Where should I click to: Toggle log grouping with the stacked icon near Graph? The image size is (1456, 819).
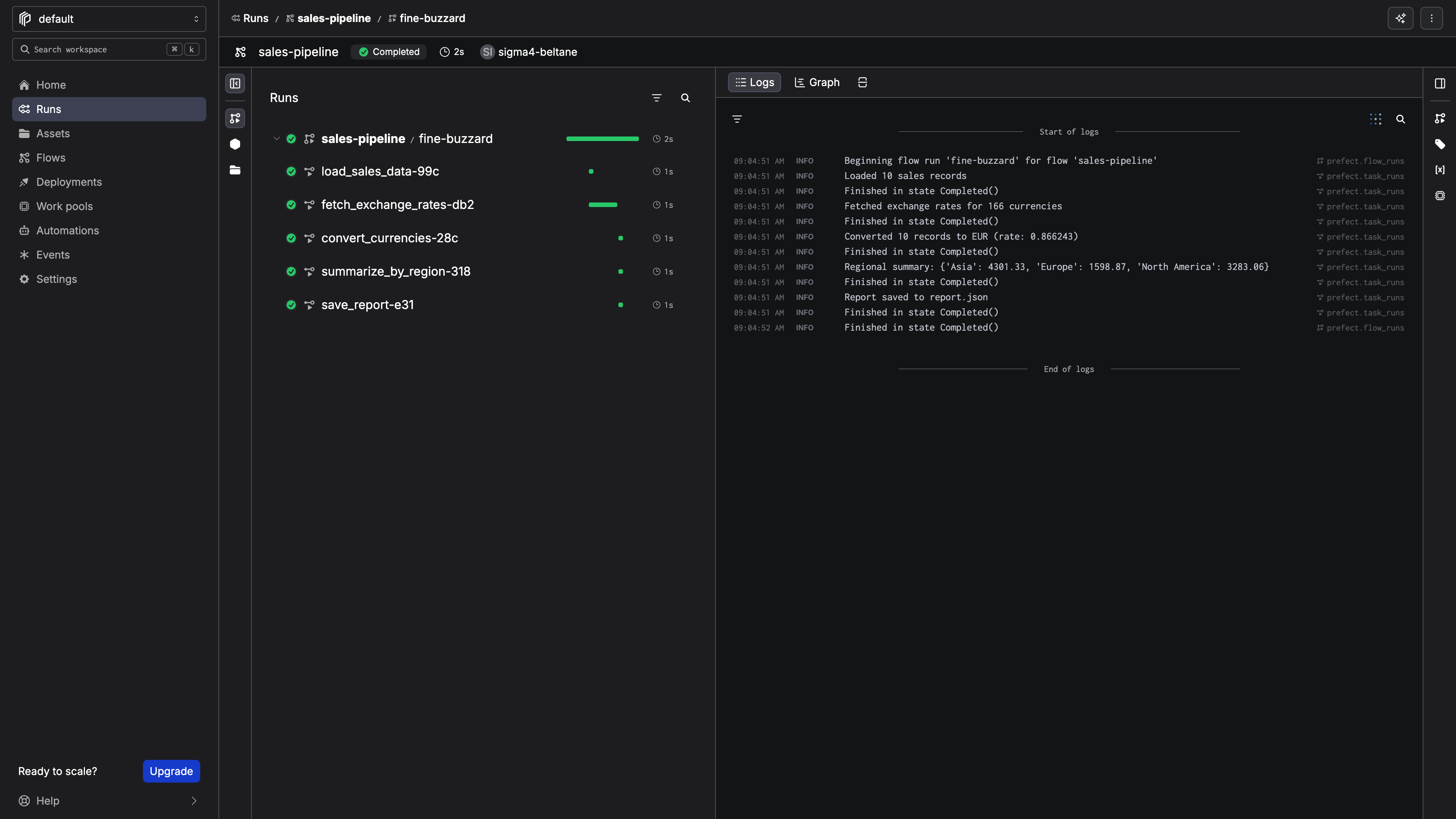[x=862, y=82]
